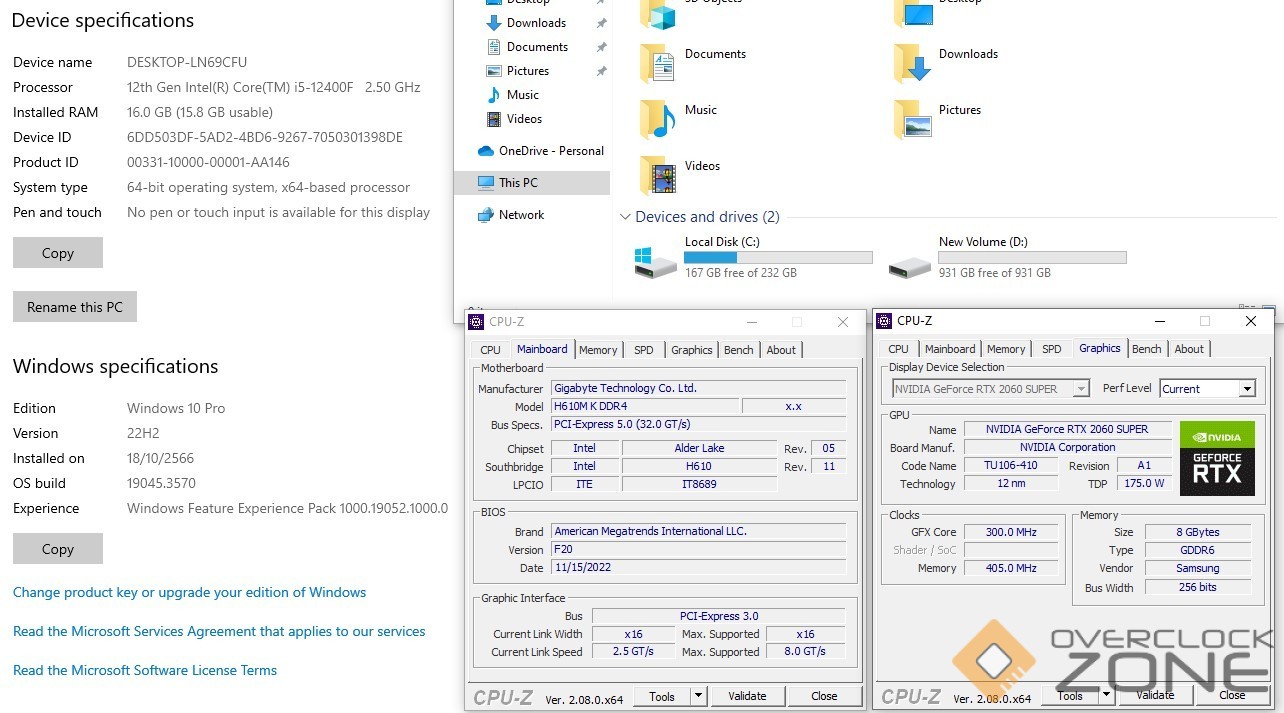Click Validate in Mainboard CPU-Z window
This screenshot has height=713, width=1284.
(747, 696)
